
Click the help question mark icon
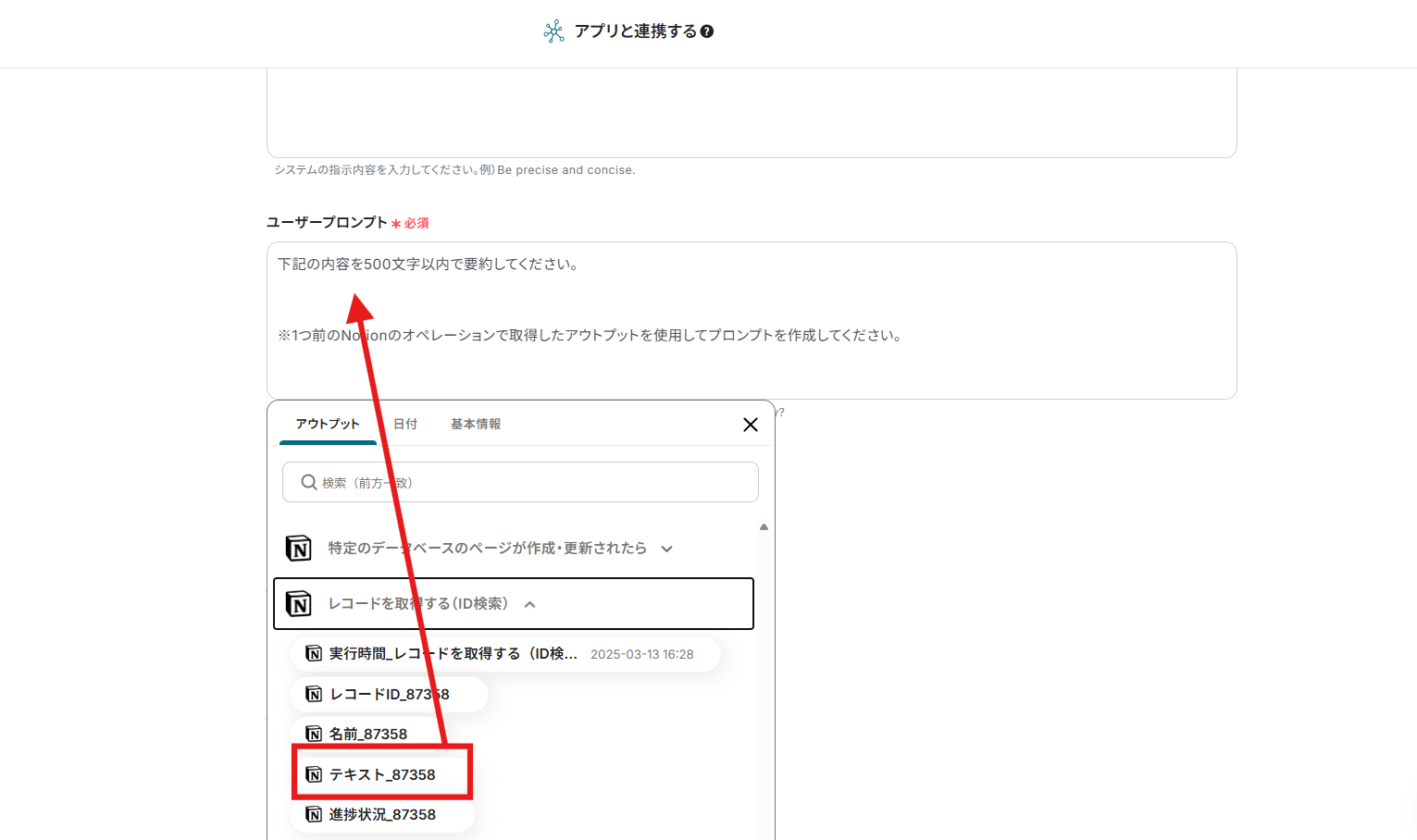pos(707,31)
